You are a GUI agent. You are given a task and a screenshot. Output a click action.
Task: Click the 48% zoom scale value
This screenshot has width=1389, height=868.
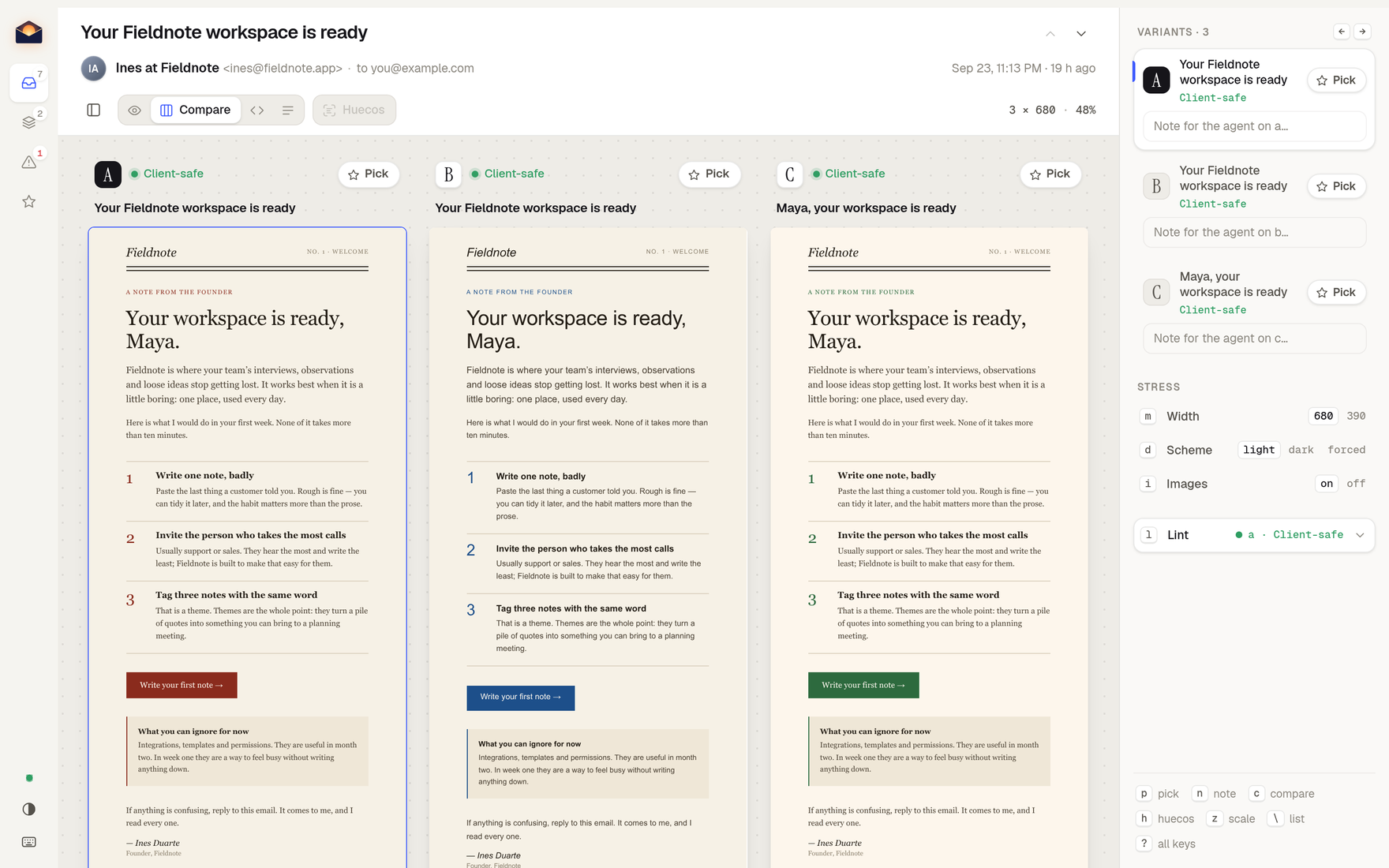point(1086,110)
